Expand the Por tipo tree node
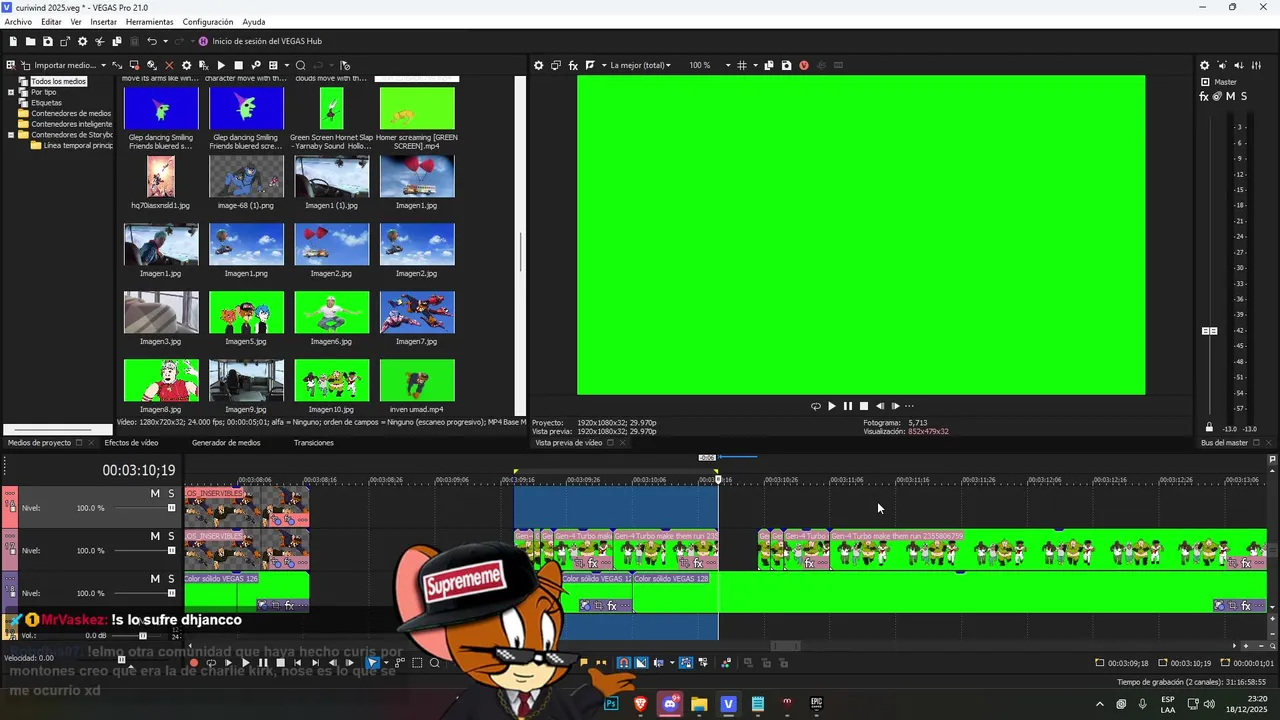 point(11,92)
